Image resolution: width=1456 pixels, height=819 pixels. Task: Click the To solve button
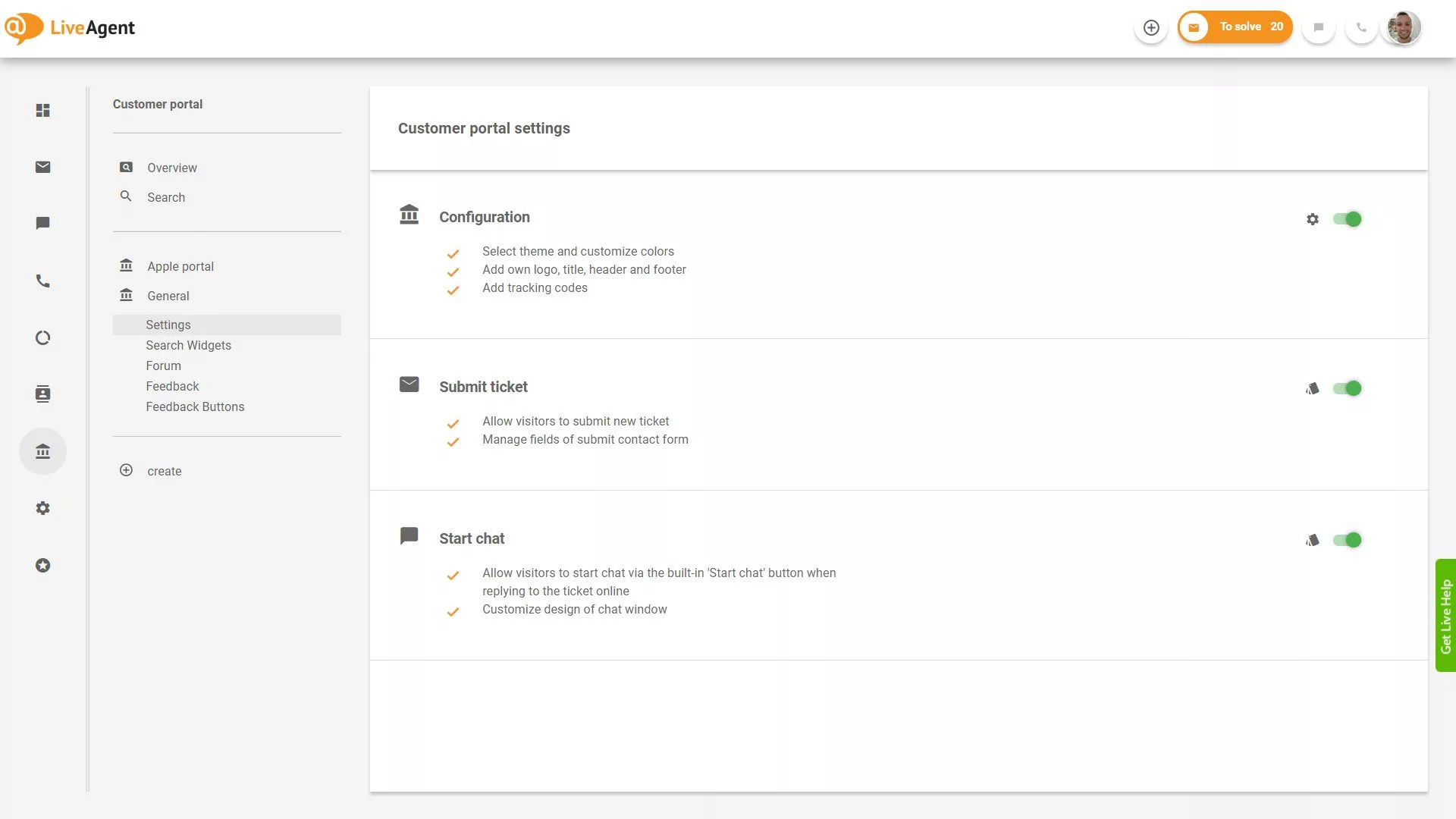click(1235, 27)
